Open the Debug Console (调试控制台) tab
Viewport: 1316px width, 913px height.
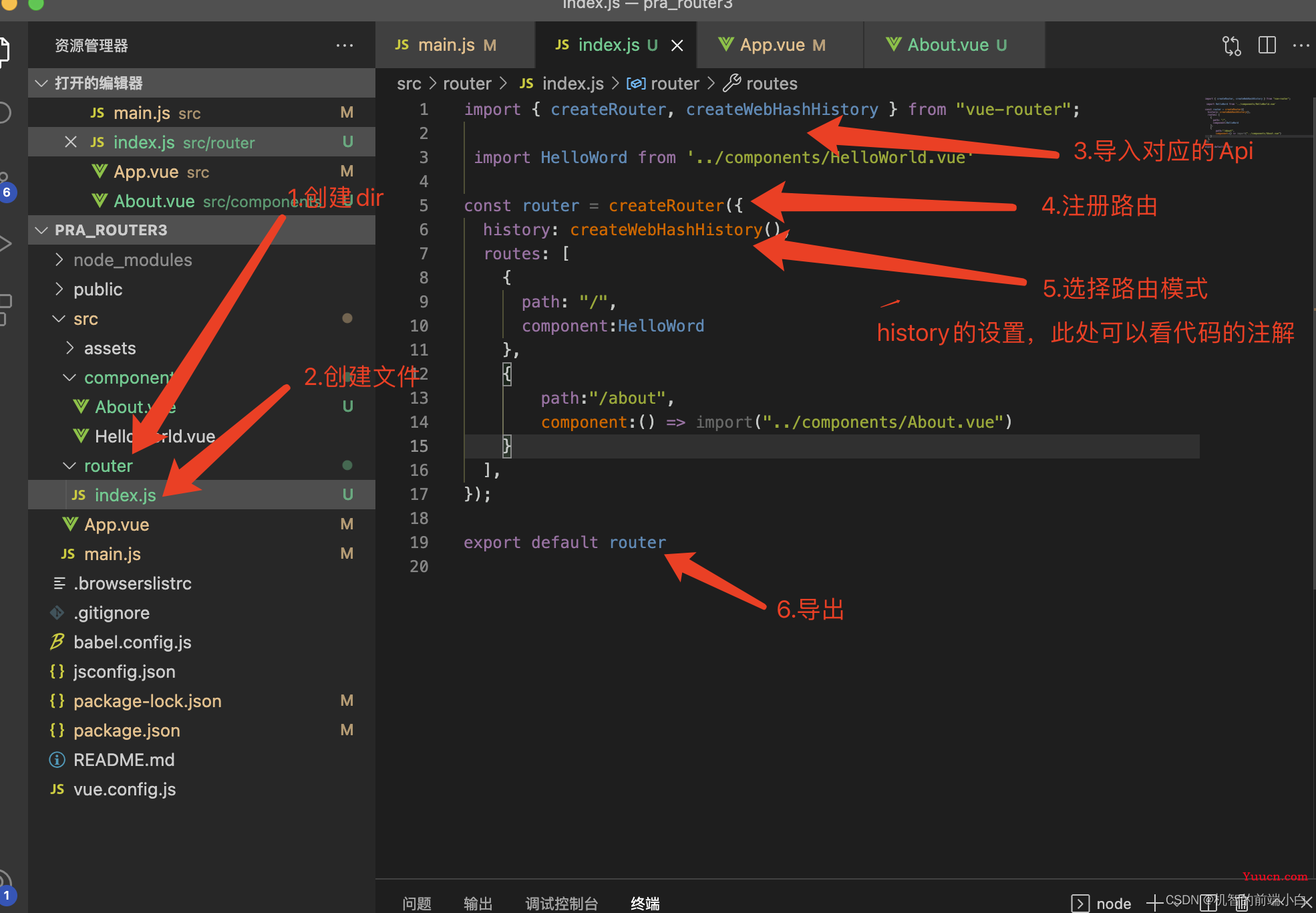pos(562,903)
